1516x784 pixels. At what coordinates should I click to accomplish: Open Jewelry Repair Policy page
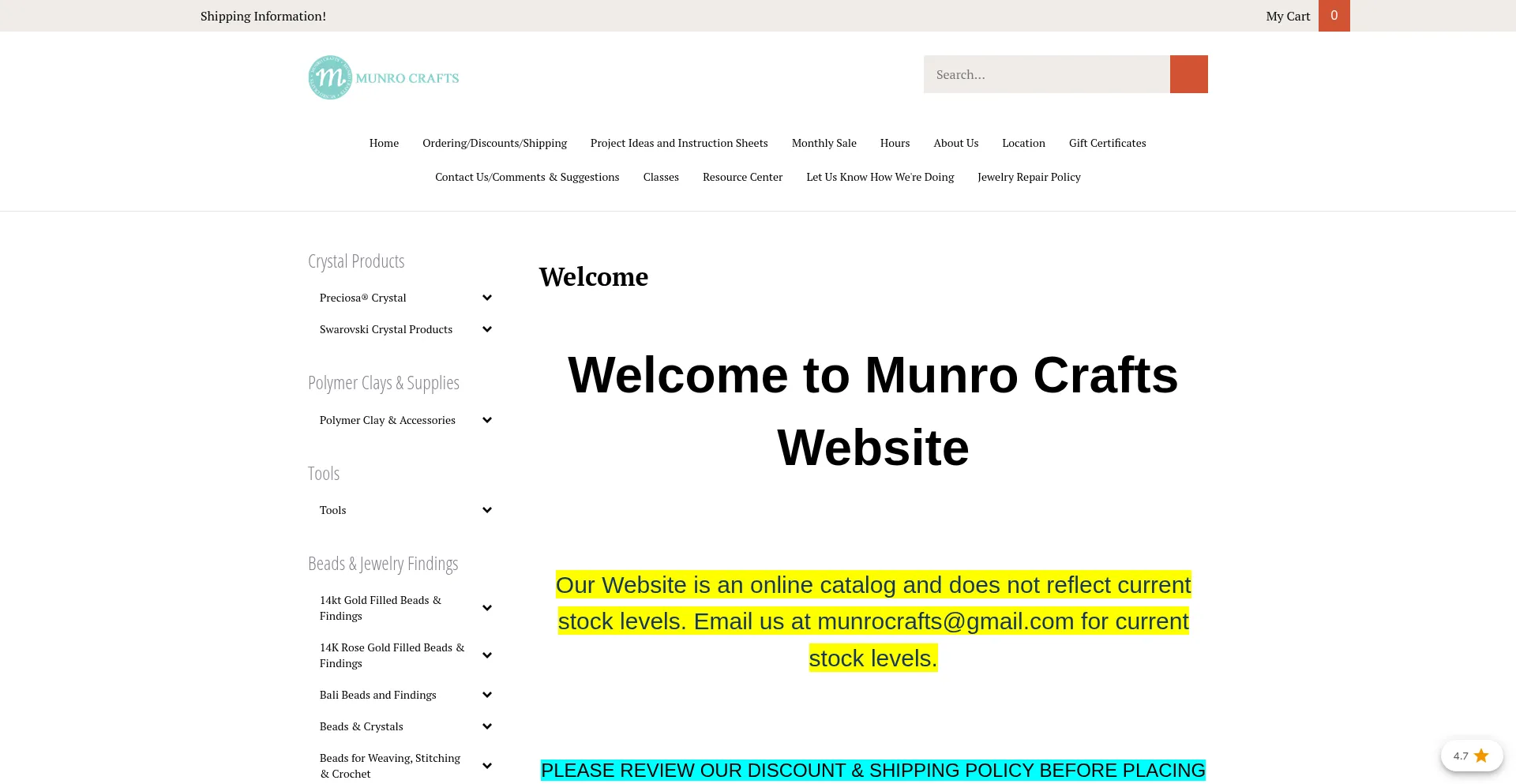pyautogui.click(x=1029, y=177)
